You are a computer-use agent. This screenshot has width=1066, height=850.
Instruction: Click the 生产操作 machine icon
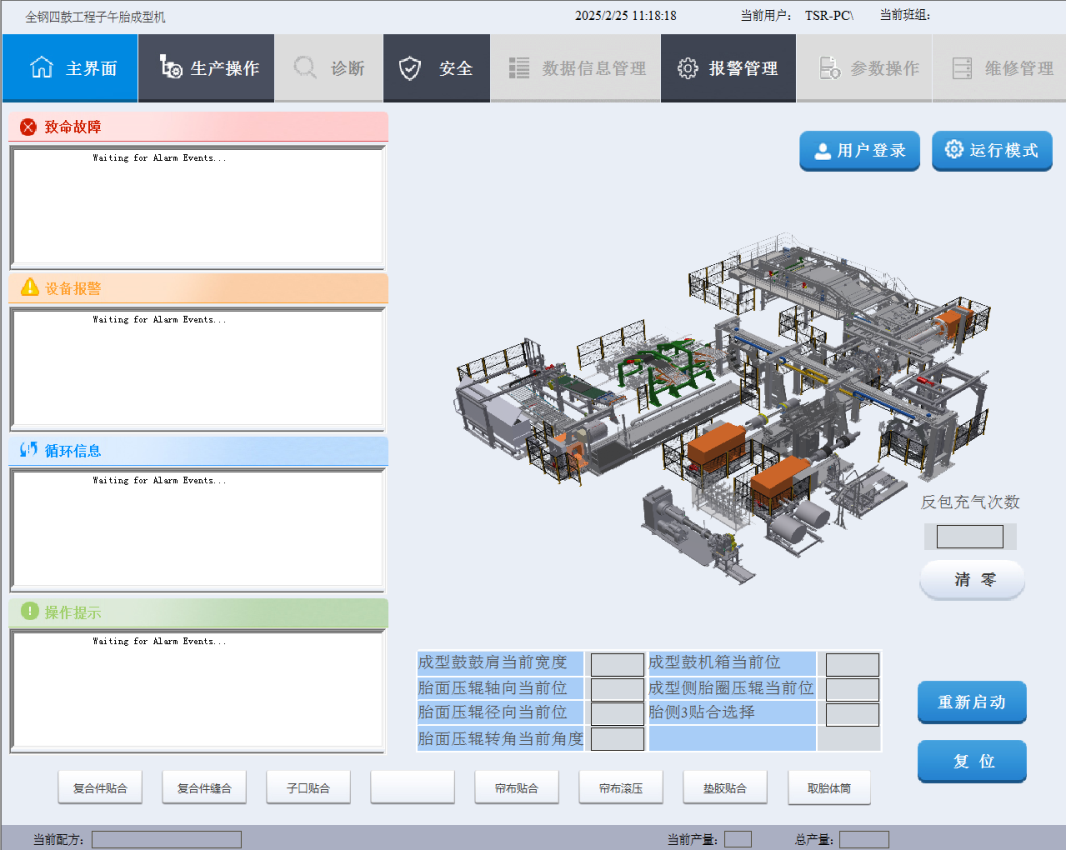coord(171,68)
